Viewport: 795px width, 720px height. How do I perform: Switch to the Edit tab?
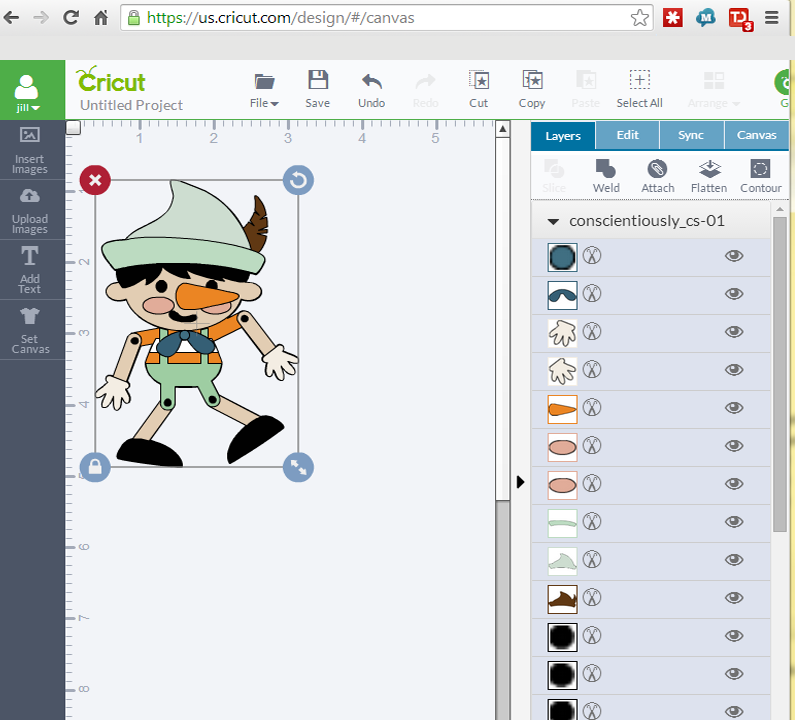pyautogui.click(x=627, y=135)
